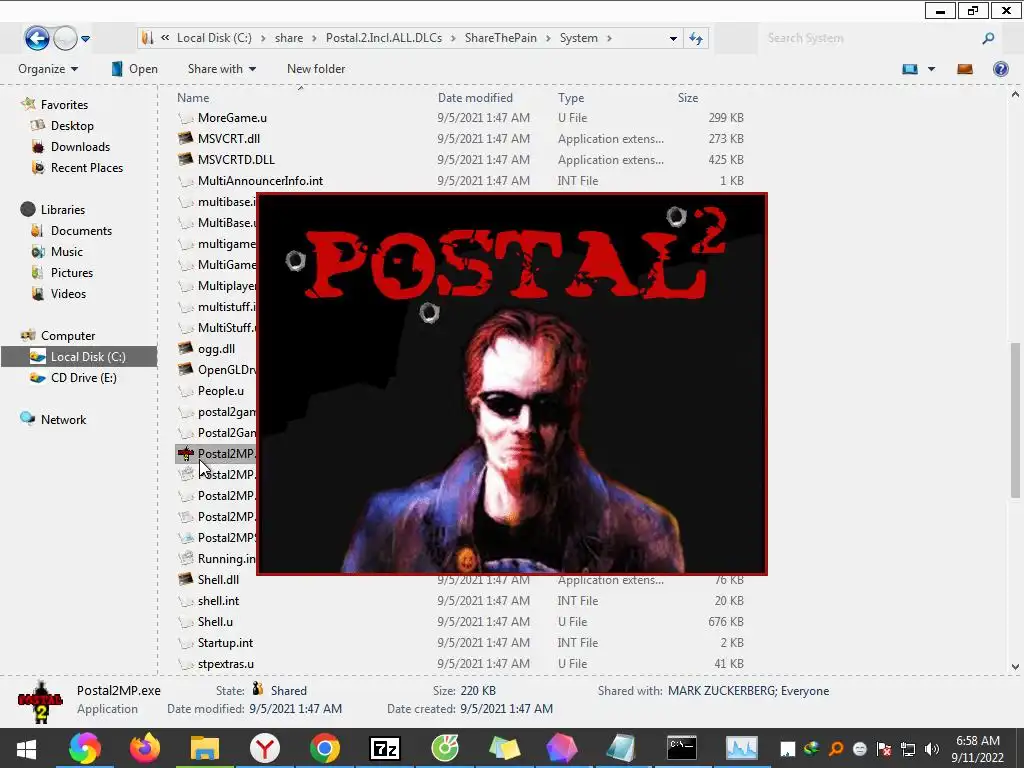Open the Pictures library
This screenshot has width=1024, height=768.
(72, 272)
